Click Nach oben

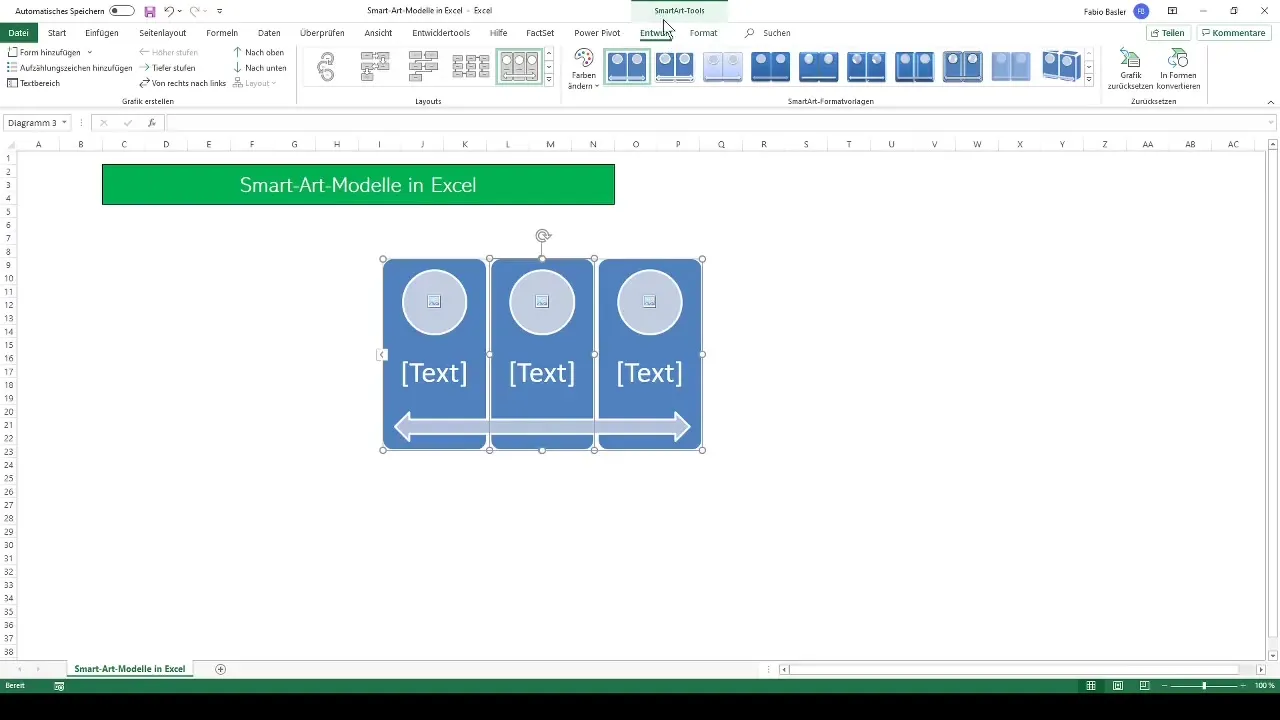click(x=258, y=52)
